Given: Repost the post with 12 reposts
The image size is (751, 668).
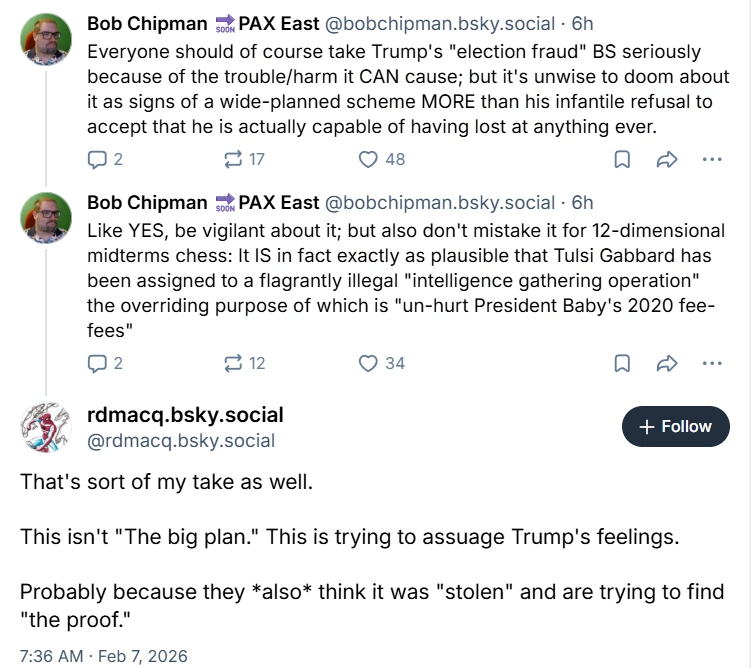Looking at the screenshot, I should (244, 363).
